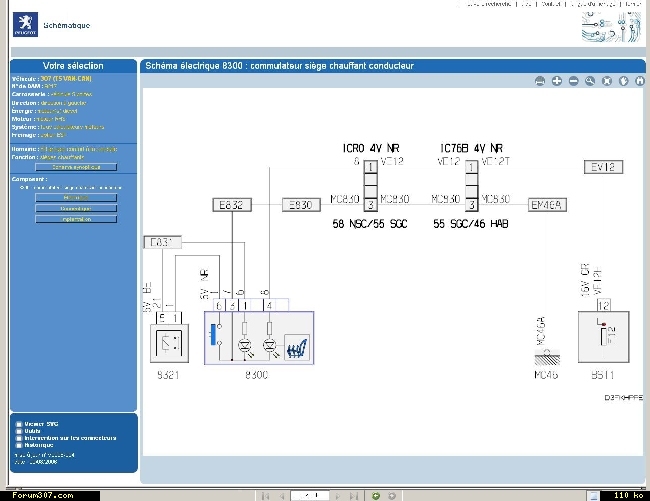The height and width of the screenshot is (501, 650).
Task: Click the ICR0 4V NR connector label
Action: click(371, 148)
